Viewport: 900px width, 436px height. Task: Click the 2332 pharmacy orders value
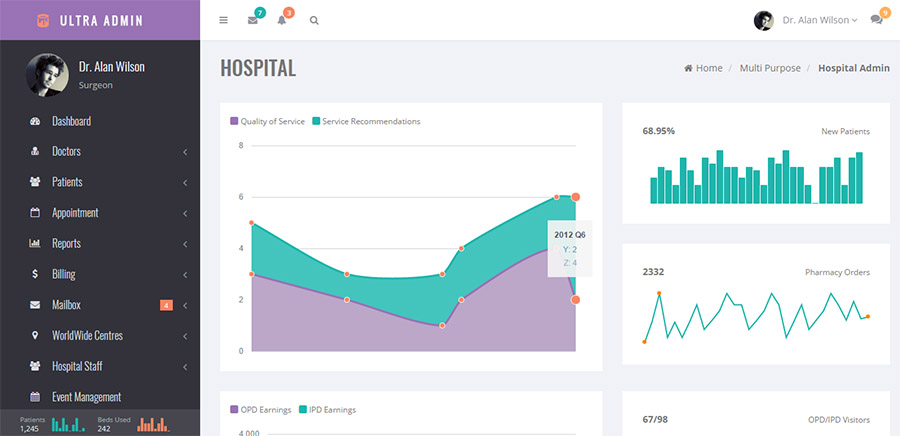[653, 271]
